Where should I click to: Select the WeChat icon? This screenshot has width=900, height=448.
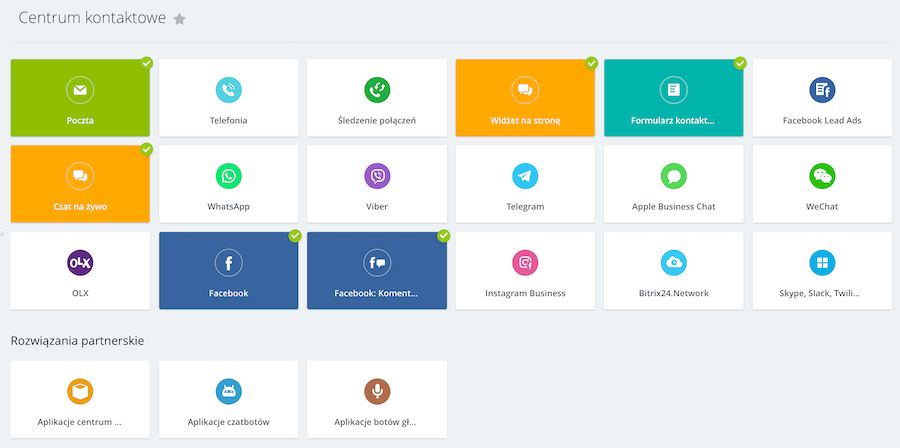[822, 176]
